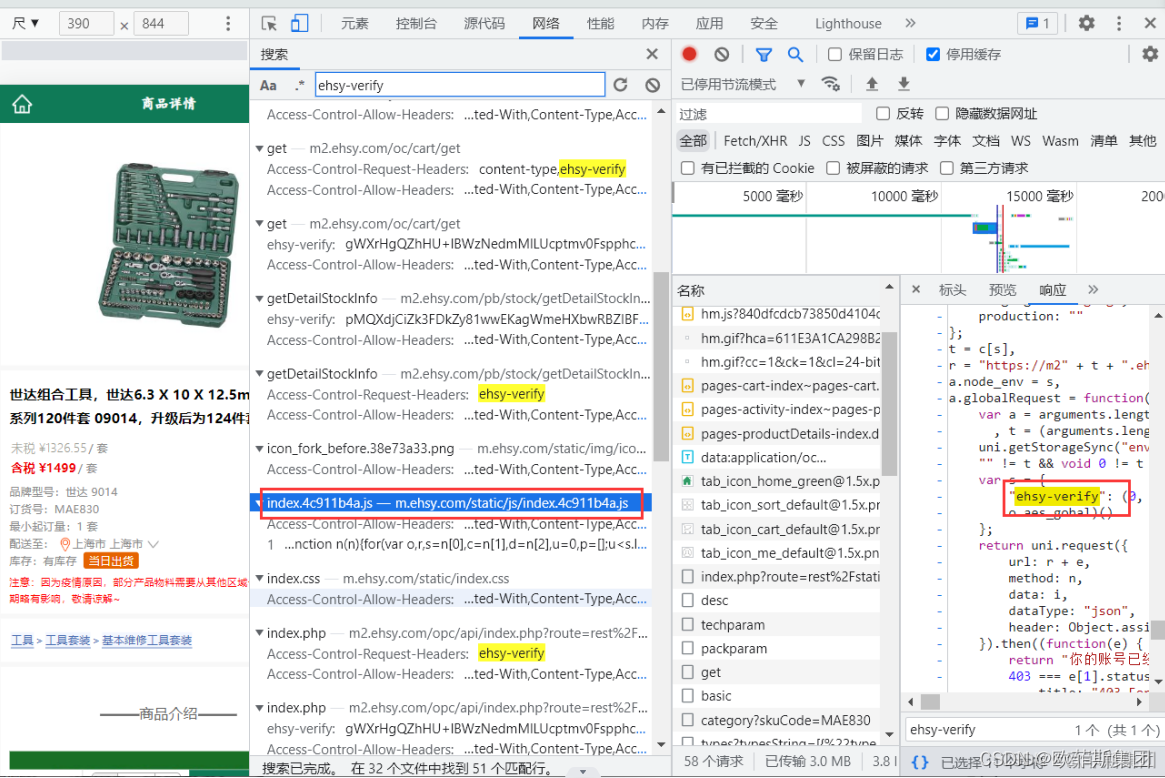Check blocked requests checkbox
Screen dimensions: 1165x778
(x=833, y=168)
